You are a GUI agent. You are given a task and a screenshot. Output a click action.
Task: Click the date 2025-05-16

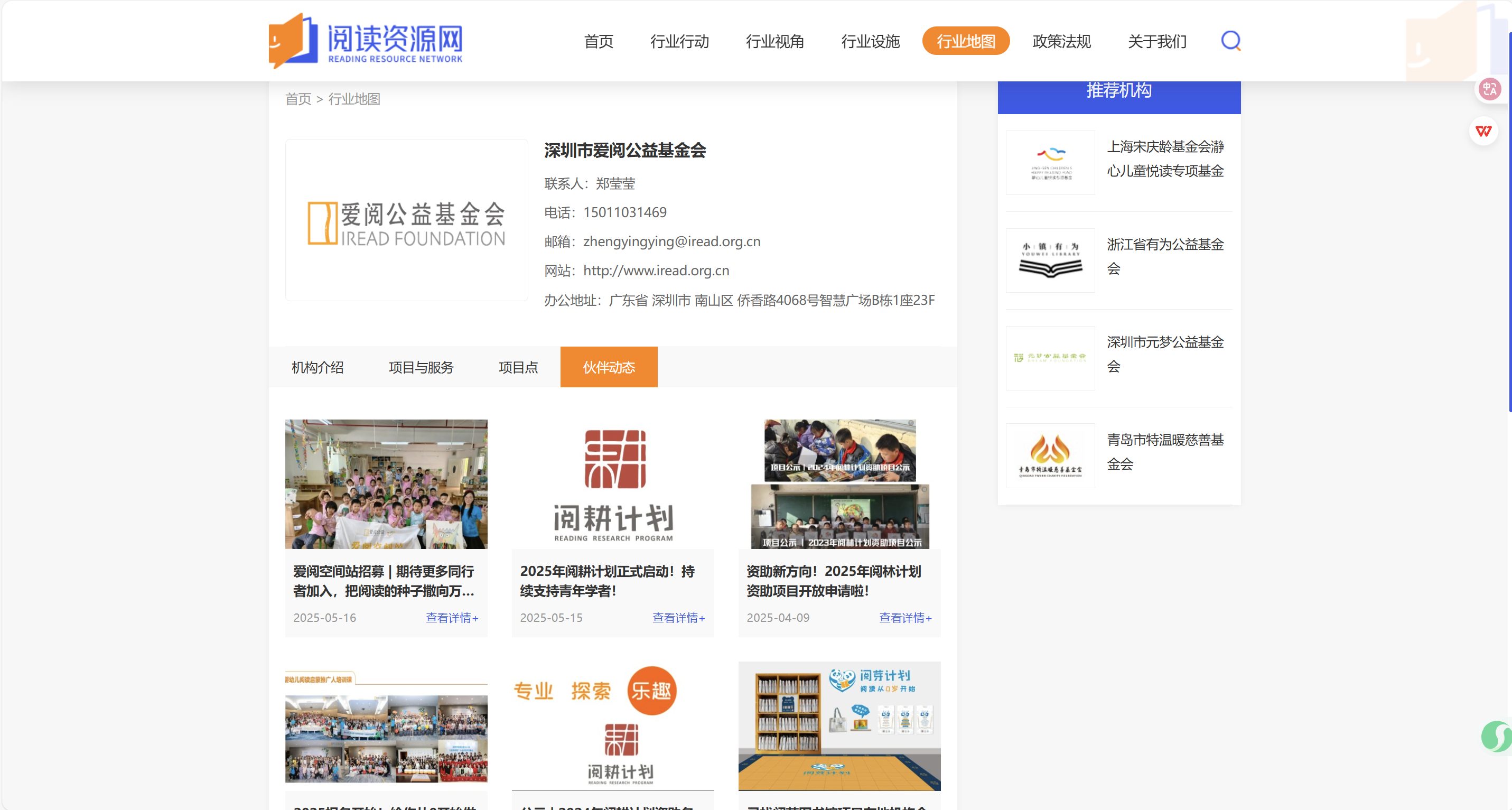324,618
